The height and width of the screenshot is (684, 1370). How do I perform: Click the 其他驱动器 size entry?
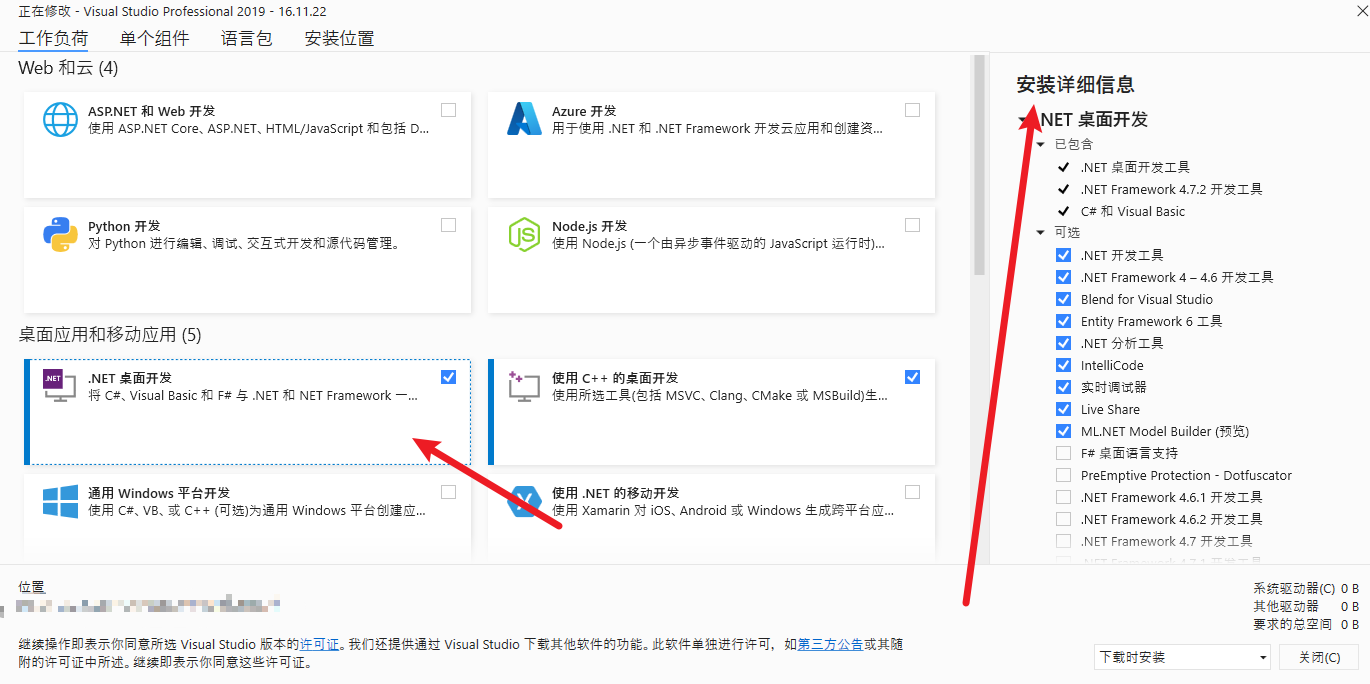point(1305,606)
